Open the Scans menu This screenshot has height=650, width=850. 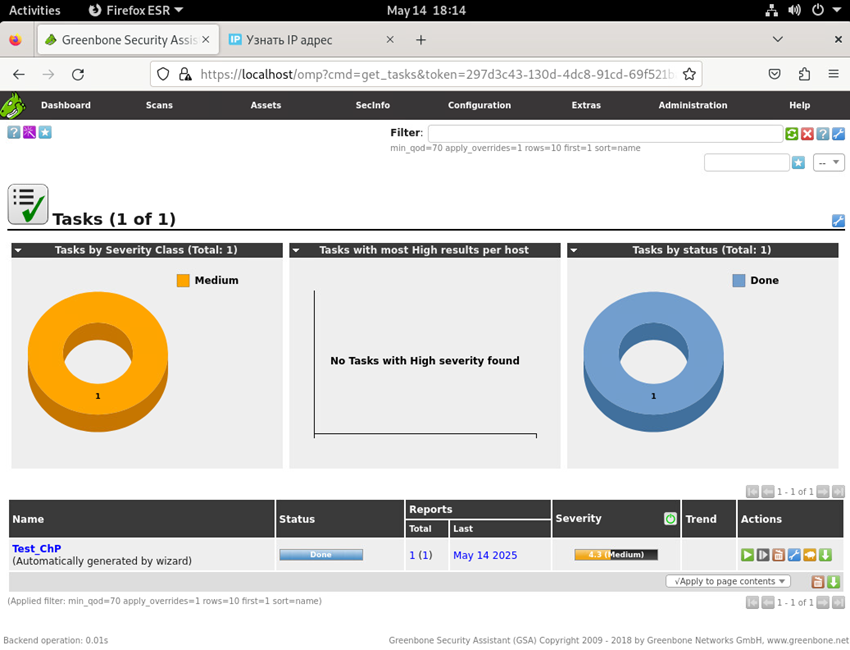point(159,105)
